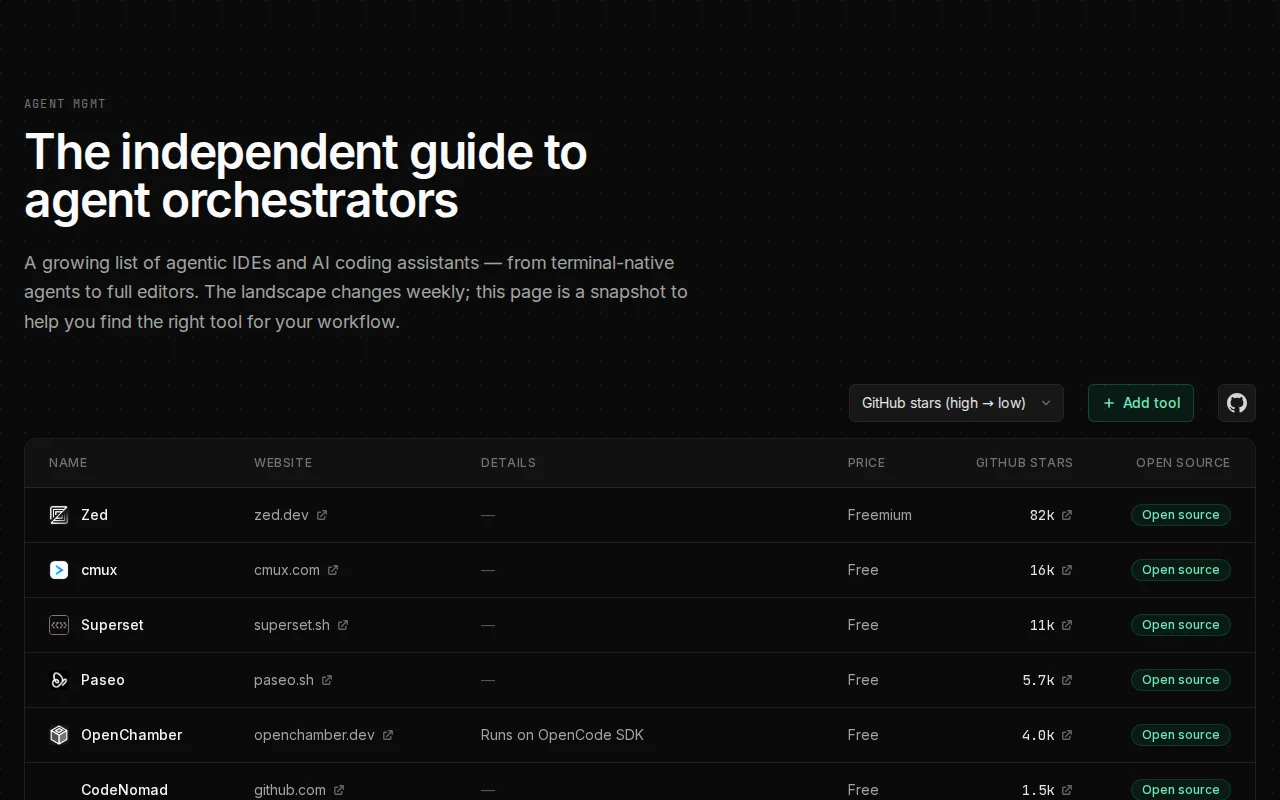Click the Open source badge for Zed

point(1181,515)
